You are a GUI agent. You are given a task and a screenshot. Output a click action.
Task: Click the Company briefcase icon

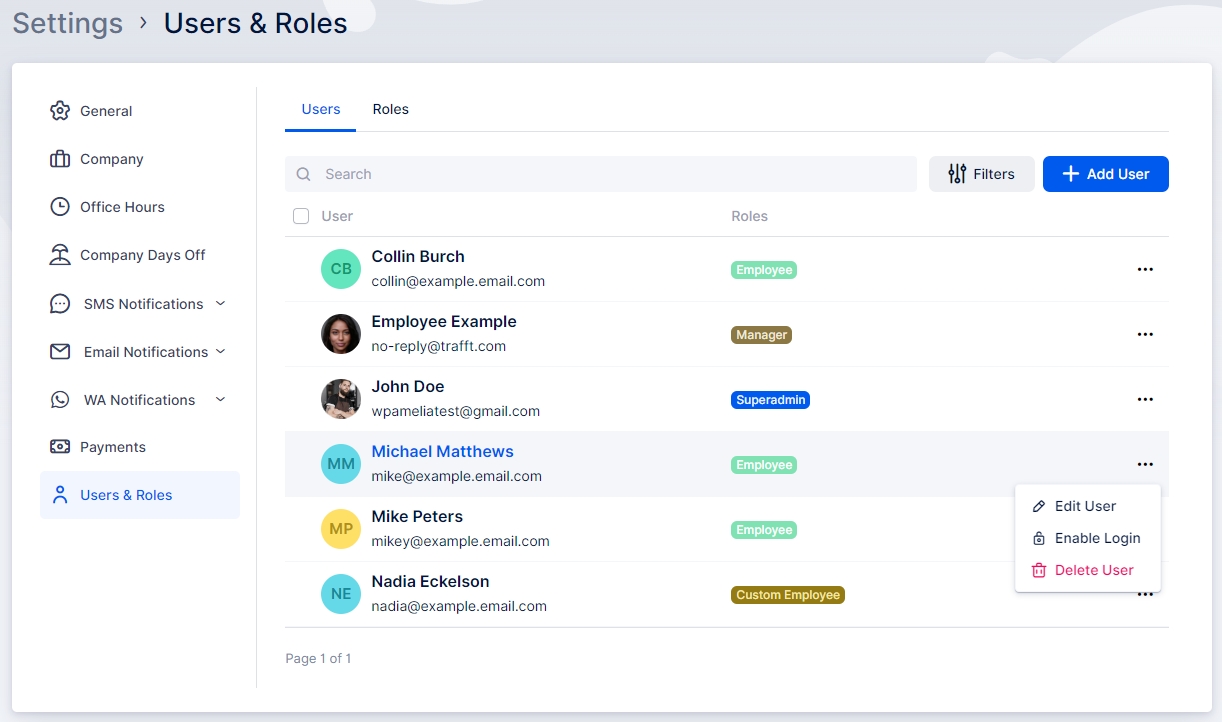click(60, 159)
